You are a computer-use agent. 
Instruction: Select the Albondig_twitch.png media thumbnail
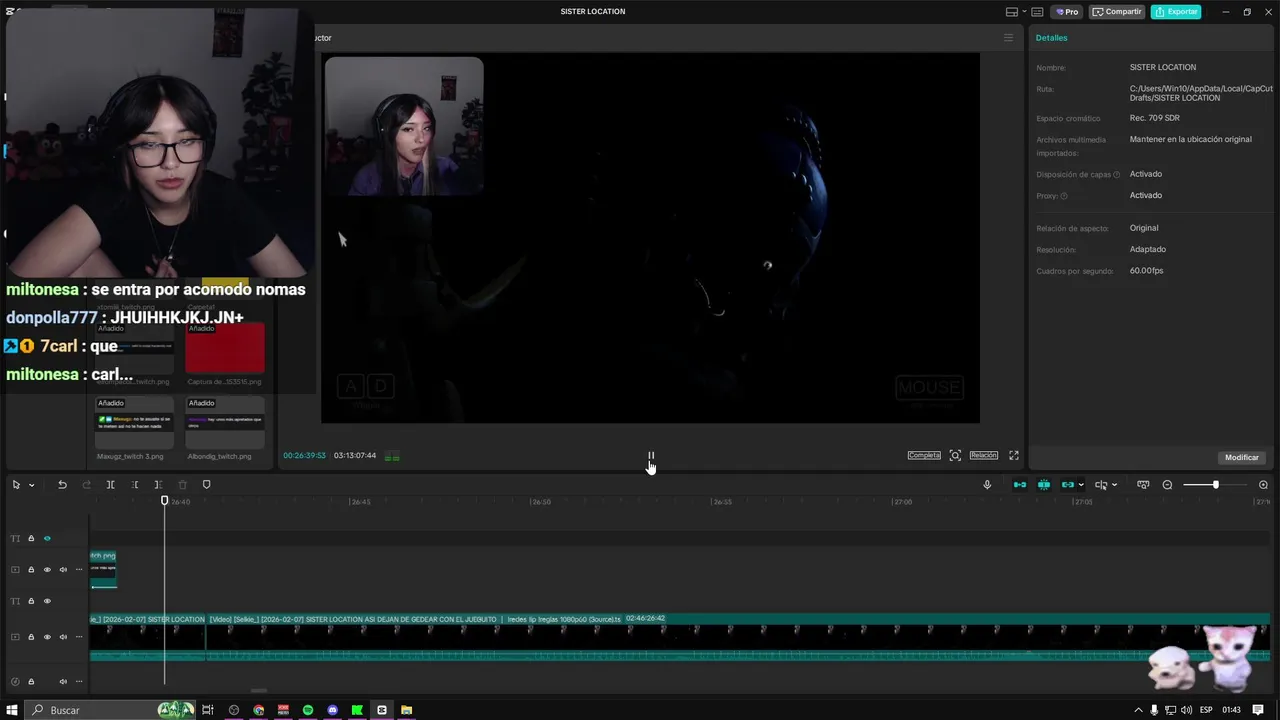click(x=225, y=422)
